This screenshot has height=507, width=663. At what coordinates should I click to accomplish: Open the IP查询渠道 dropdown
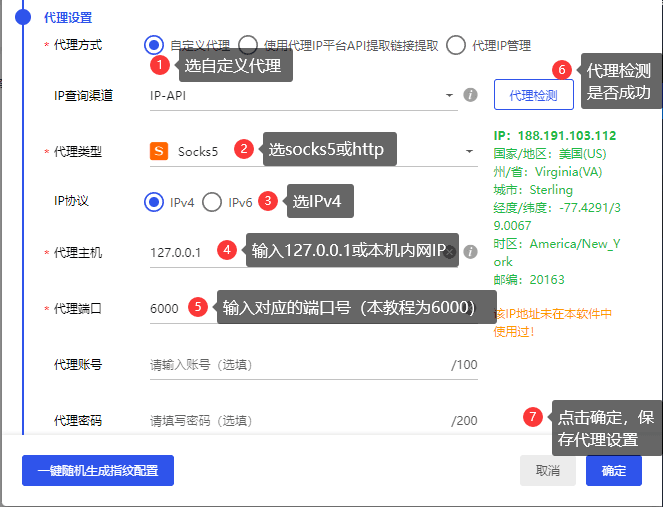(300, 96)
